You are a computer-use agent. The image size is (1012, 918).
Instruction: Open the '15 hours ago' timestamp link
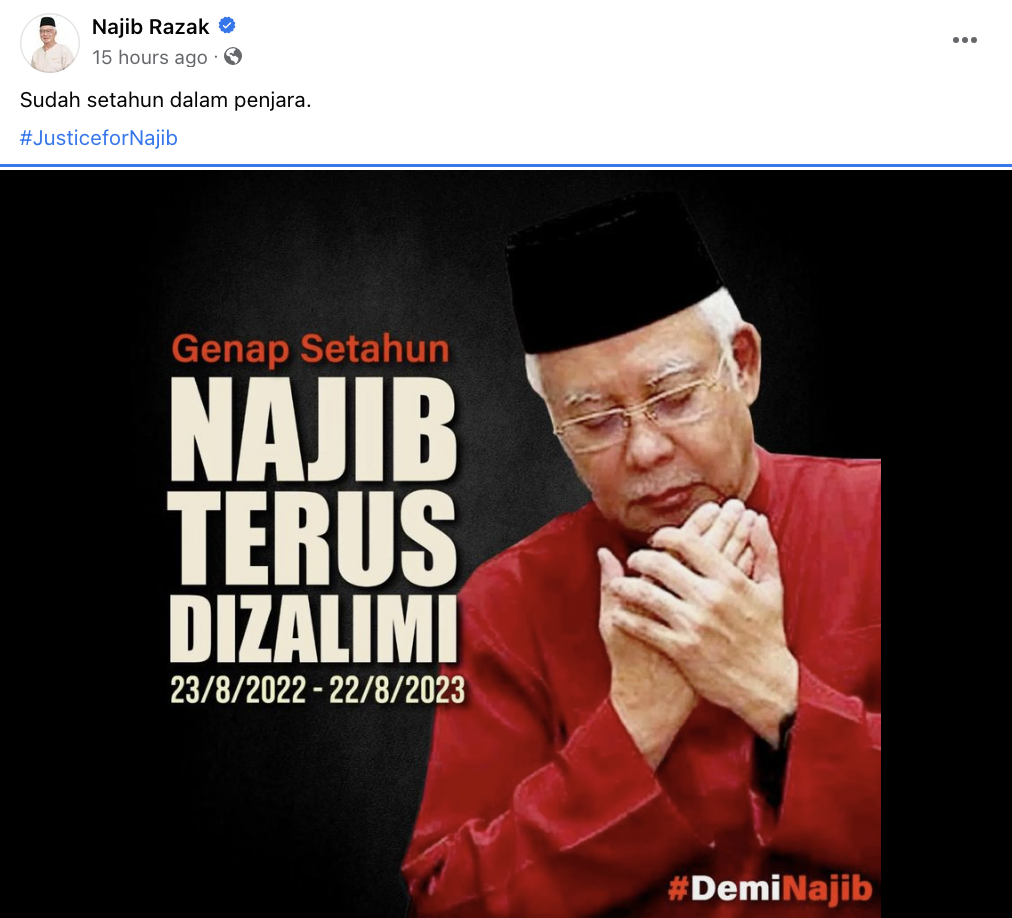(x=150, y=57)
